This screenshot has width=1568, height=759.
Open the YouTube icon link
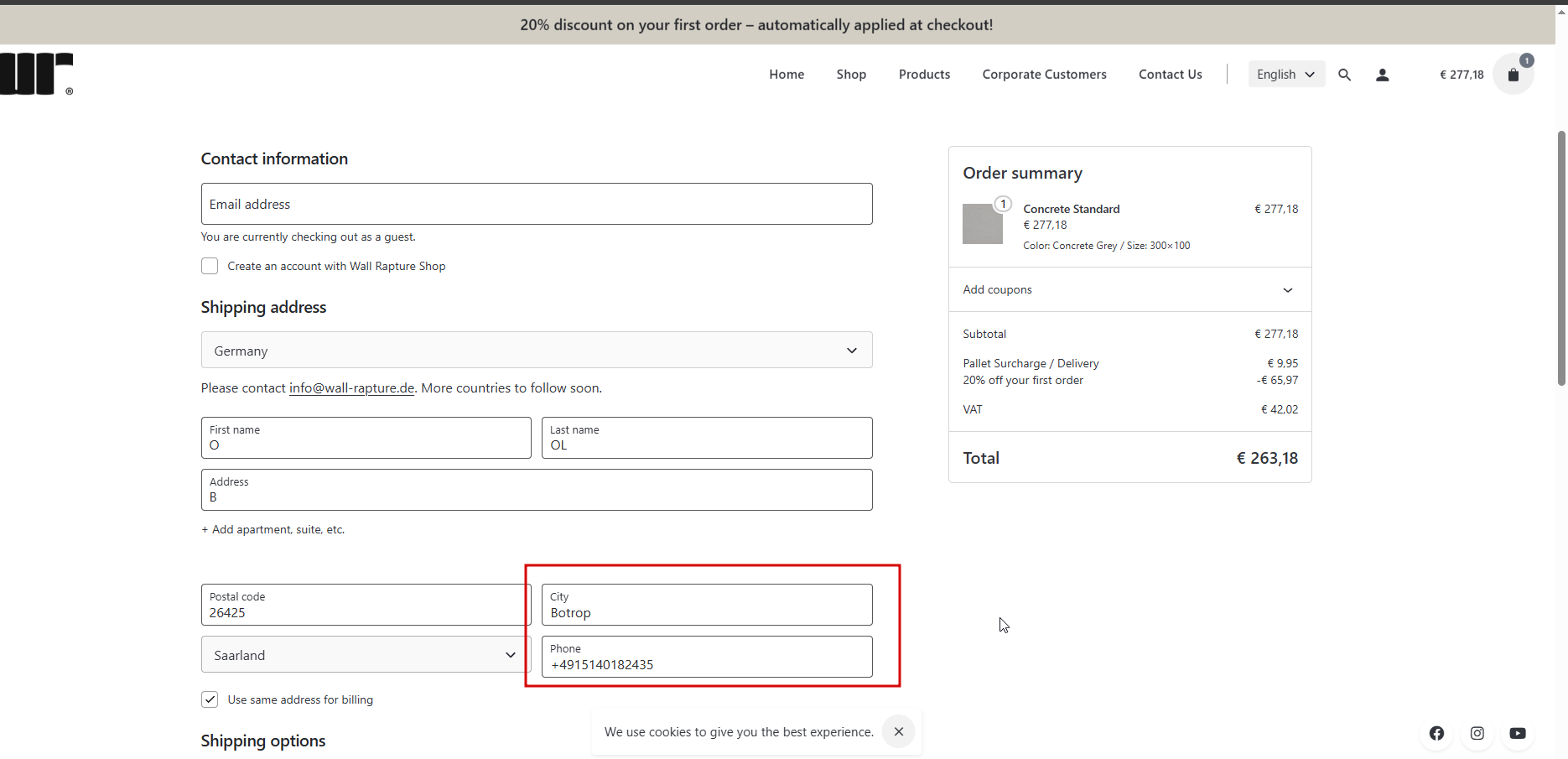1518,733
